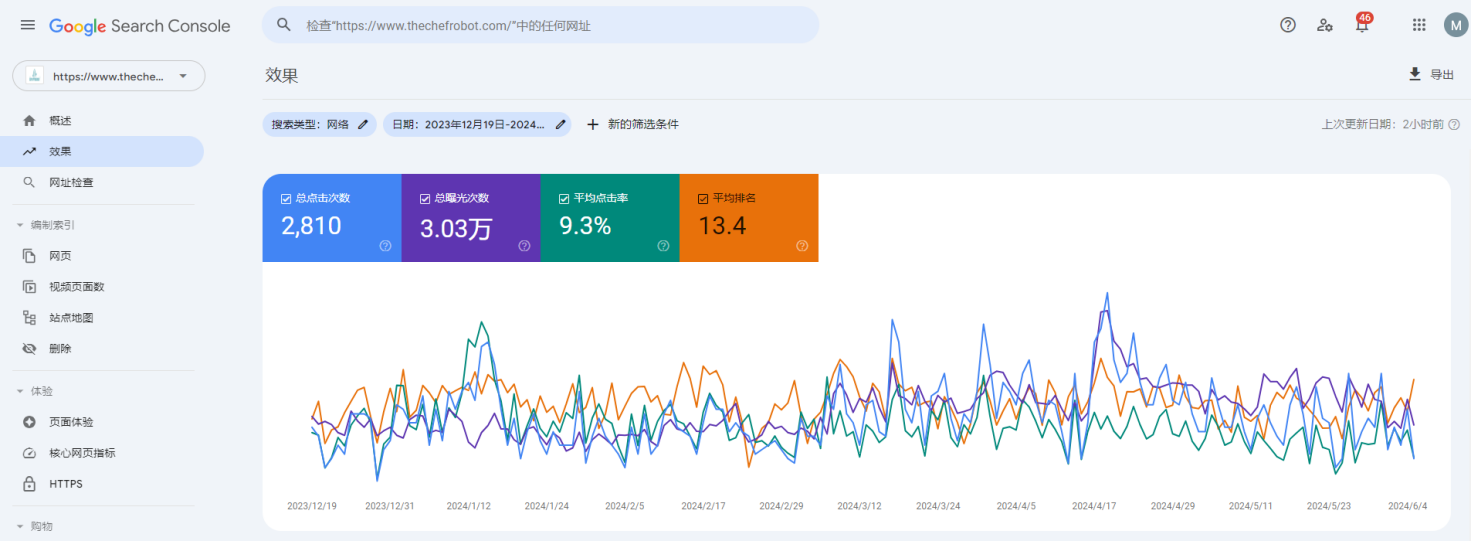
Task: Click the 9.3% CTR value
Action: 585,226
